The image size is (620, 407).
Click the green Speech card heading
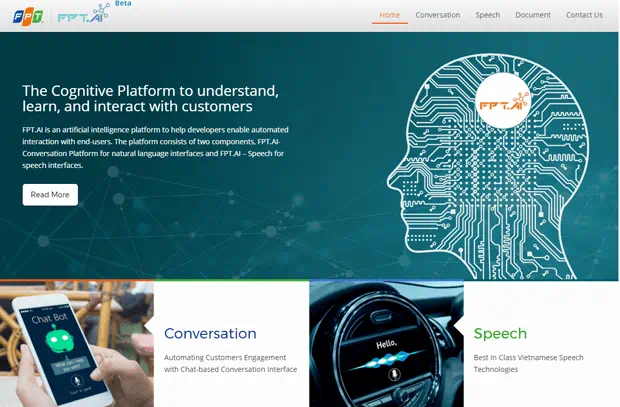click(x=500, y=333)
